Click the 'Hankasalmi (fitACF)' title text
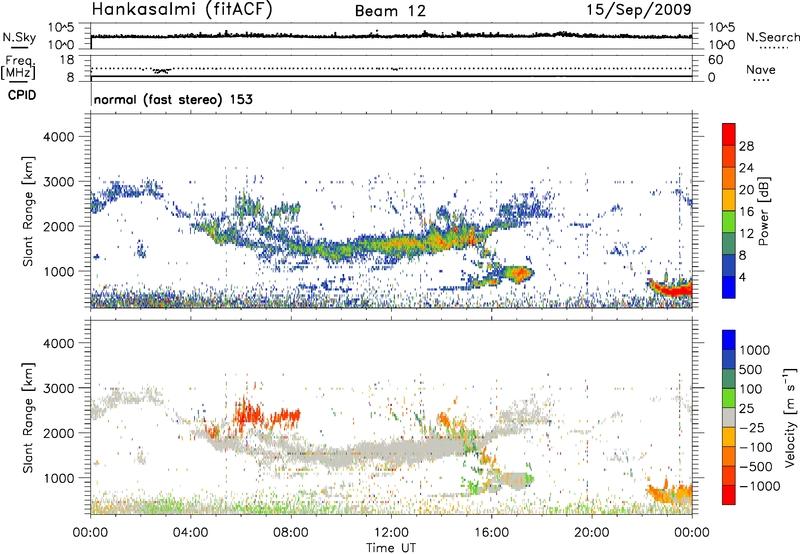The width and height of the screenshot is (800, 554). click(182, 9)
